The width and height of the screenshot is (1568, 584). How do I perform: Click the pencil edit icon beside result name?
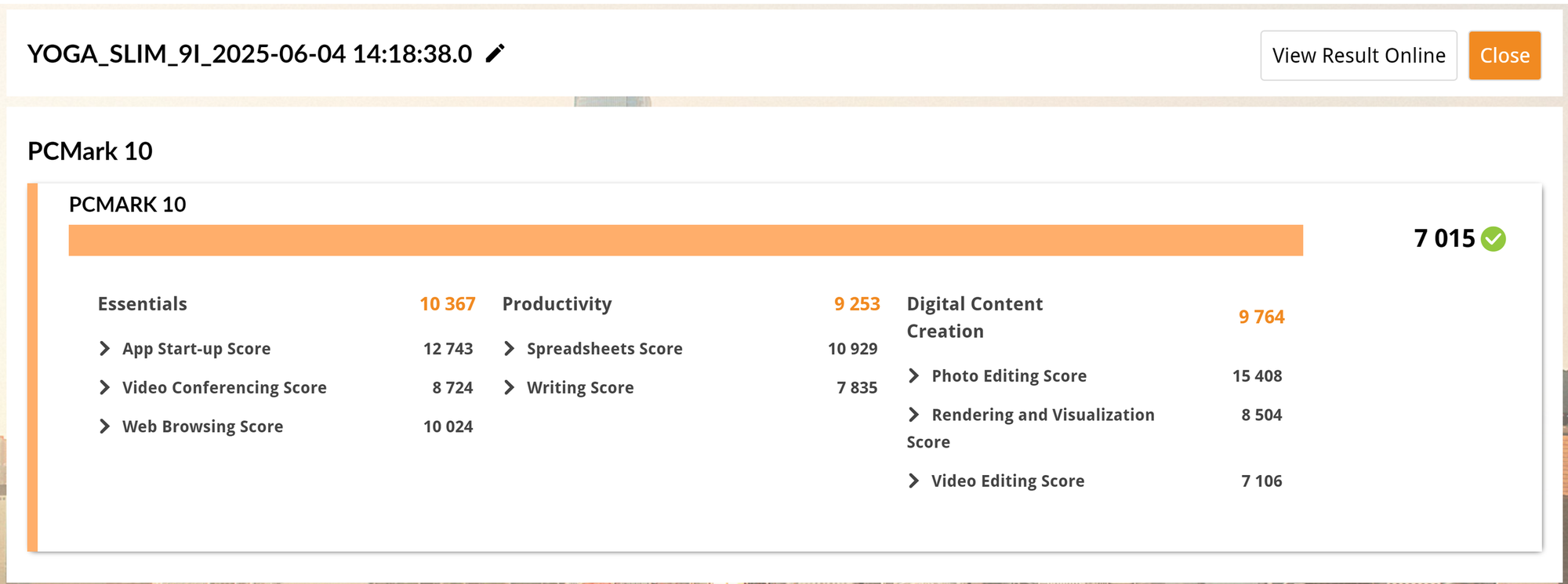[495, 53]
